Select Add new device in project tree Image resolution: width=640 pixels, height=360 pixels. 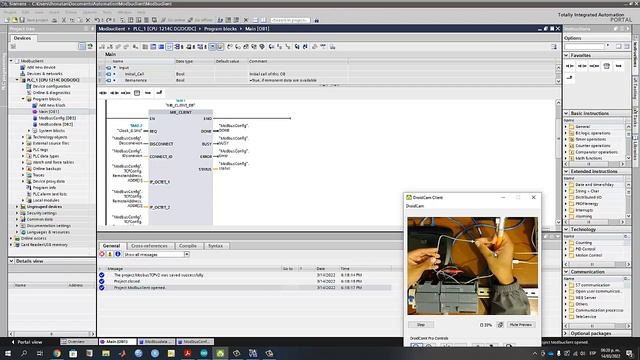pos(41,67)
